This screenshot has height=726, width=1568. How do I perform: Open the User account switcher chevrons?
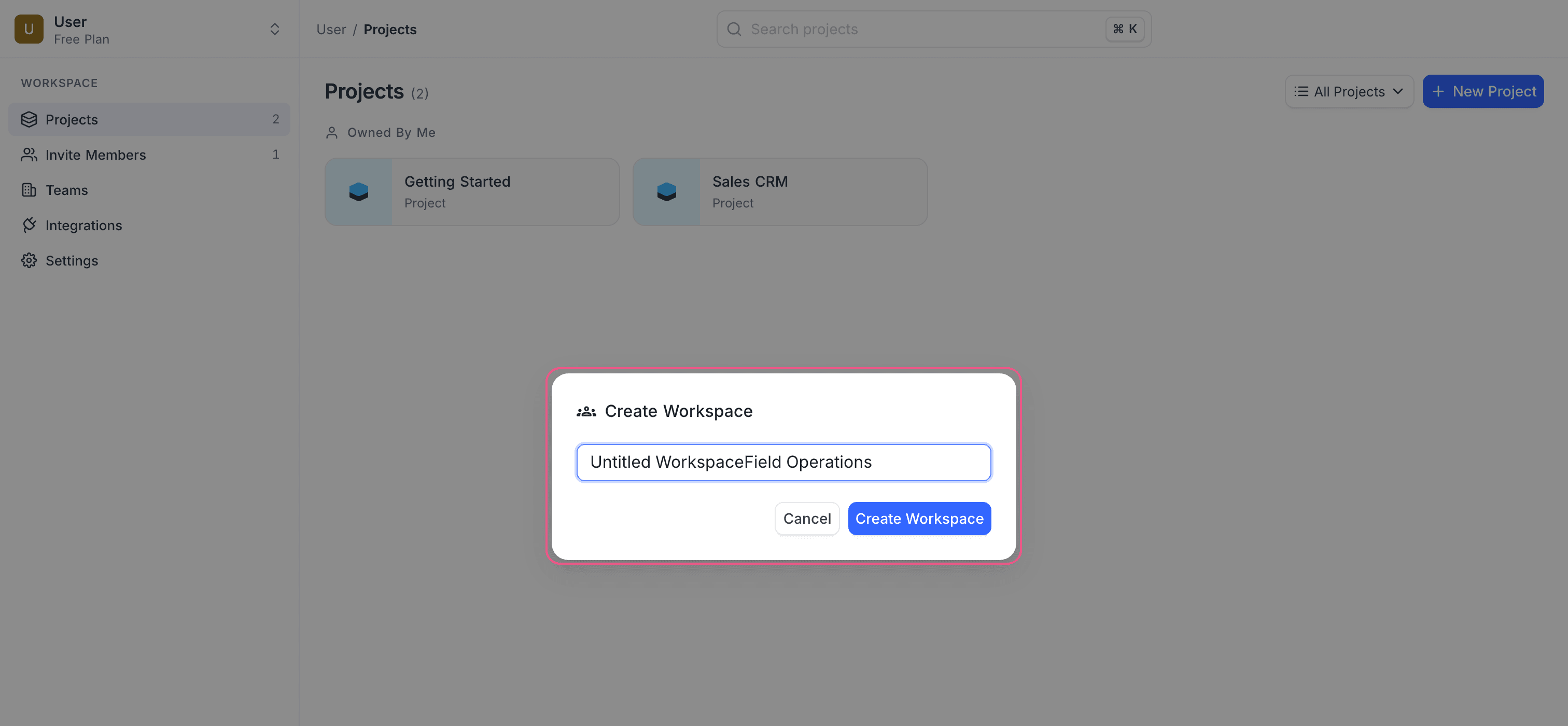pyautogui.click(x=274, y=29)
